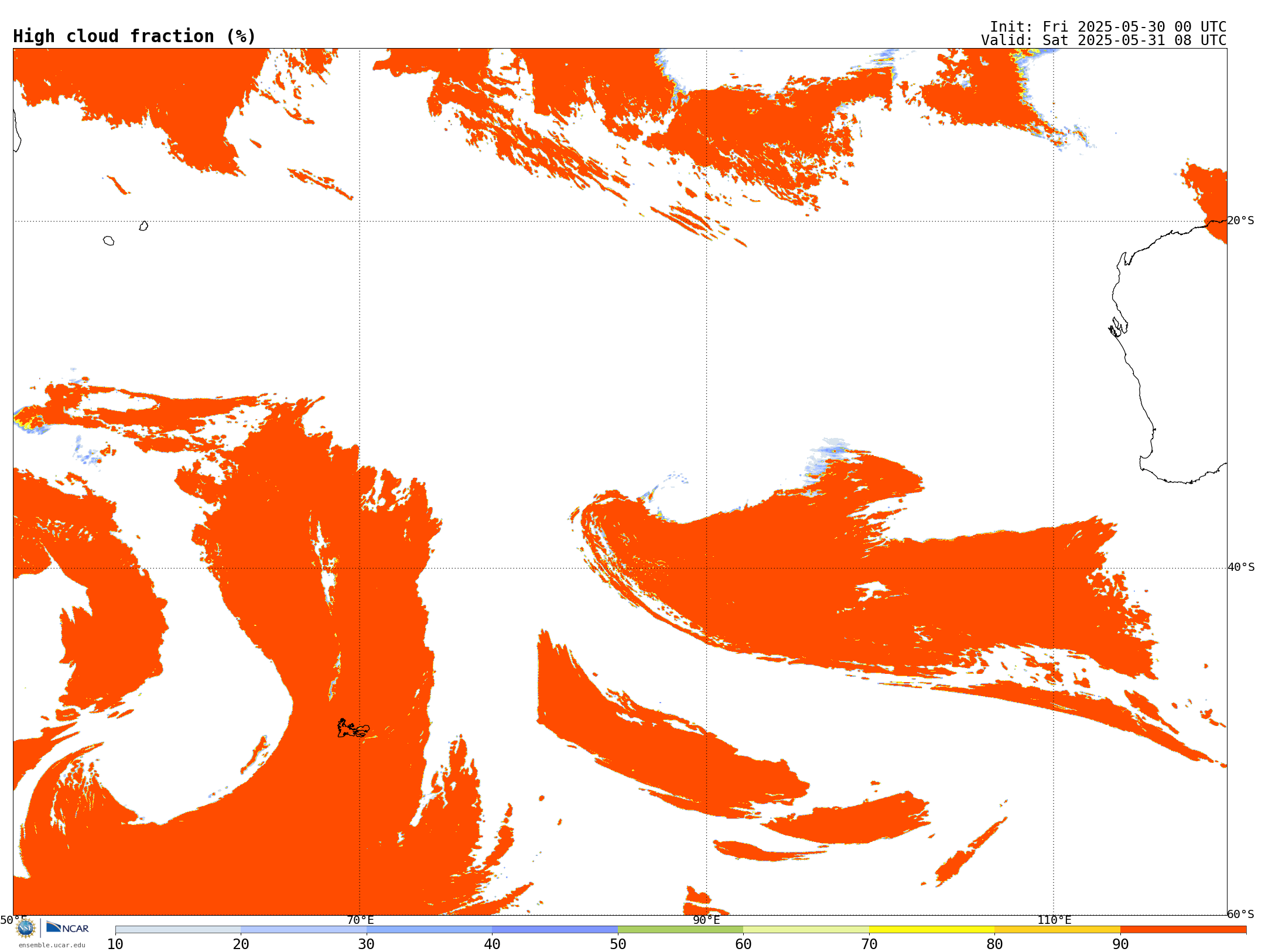This screenshot has height=952, width=1265.
Task: Click the 20°S latitude label
Action: pos(1241,221)
